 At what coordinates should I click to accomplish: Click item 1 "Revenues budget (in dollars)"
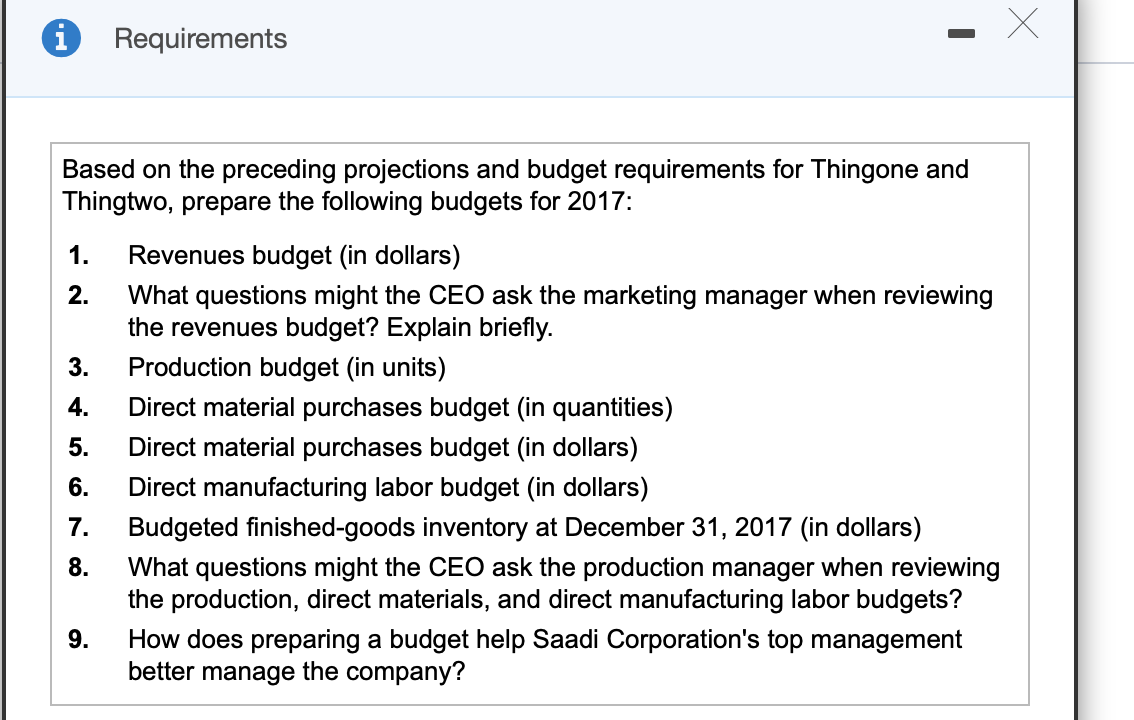[x=293, y=256]
